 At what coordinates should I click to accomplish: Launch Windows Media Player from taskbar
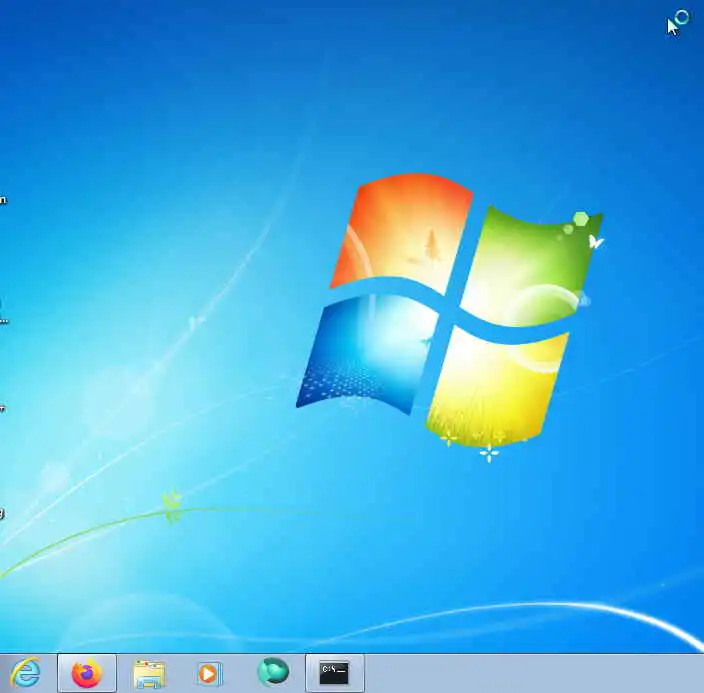coord(209,674)
